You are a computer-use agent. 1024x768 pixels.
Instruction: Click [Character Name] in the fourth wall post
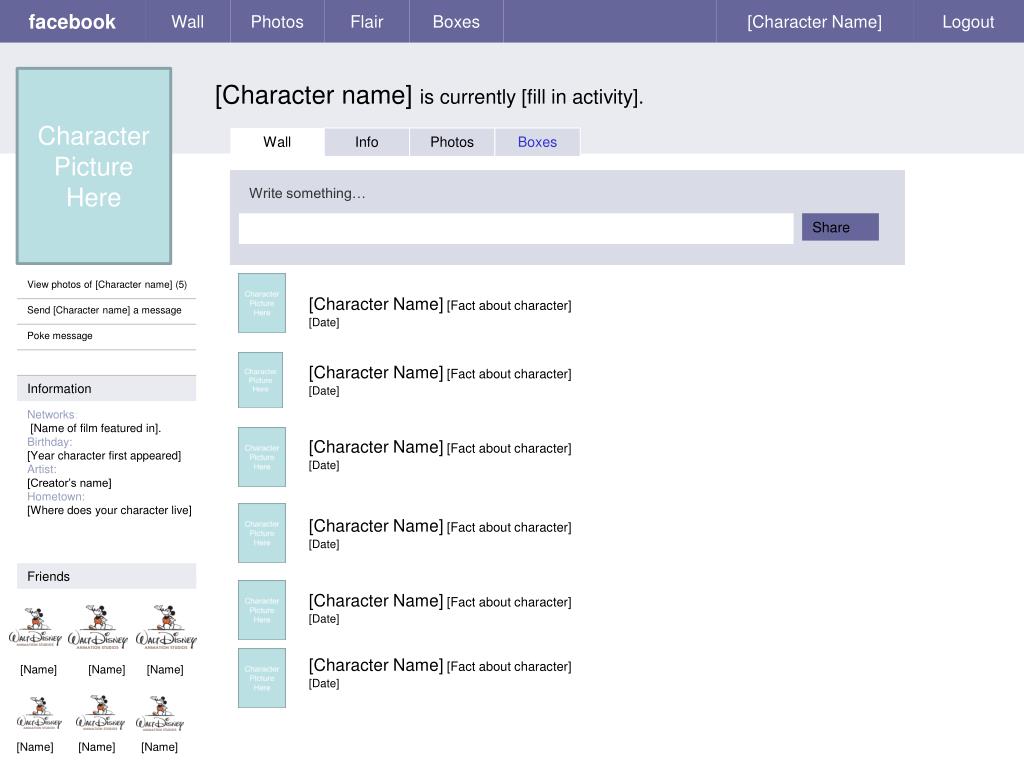click(376, 526)
